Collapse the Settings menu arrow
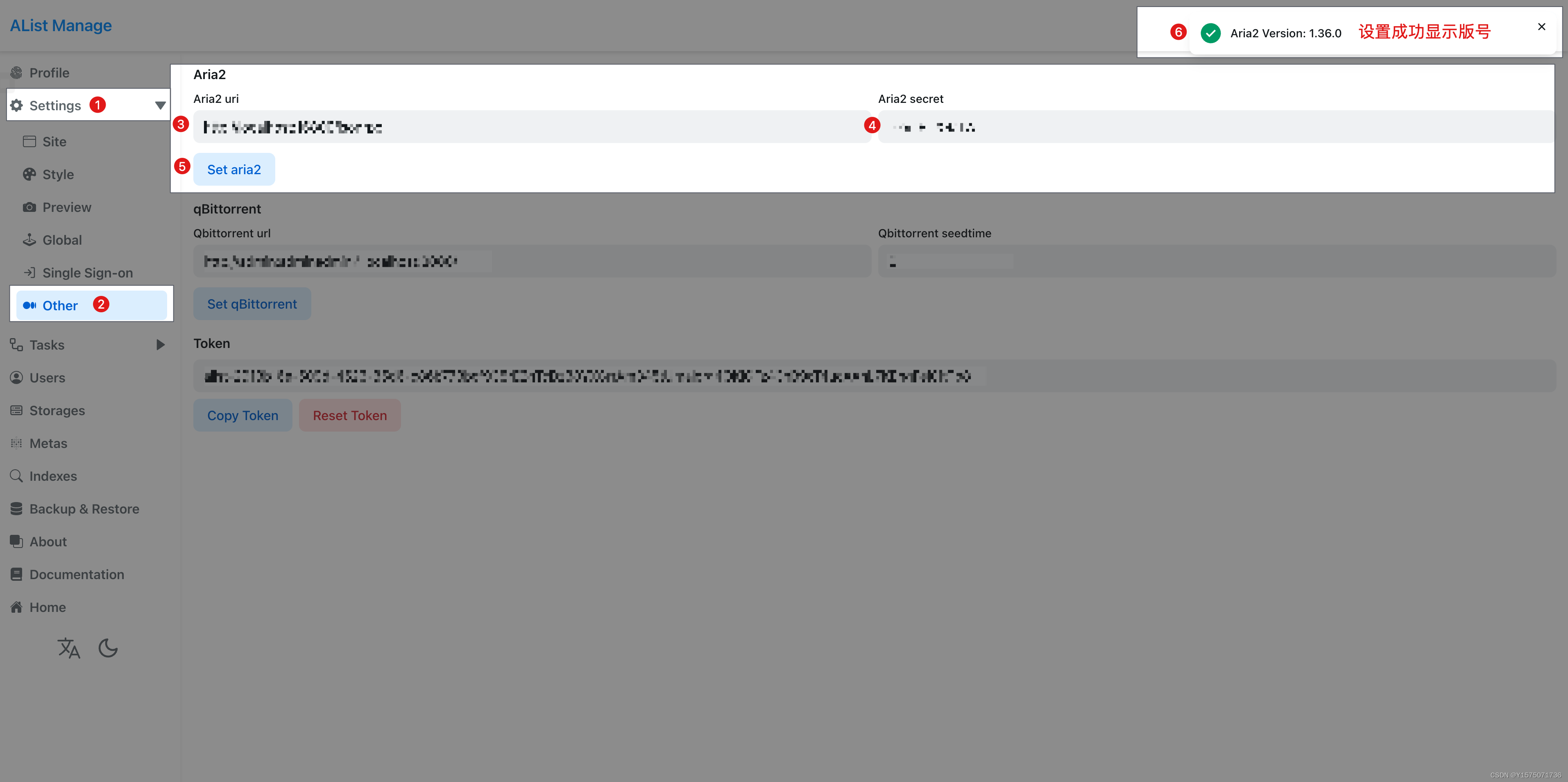The width and height of the screenshot is (1568, 782). pyautogui.click(x=160, y=105)
